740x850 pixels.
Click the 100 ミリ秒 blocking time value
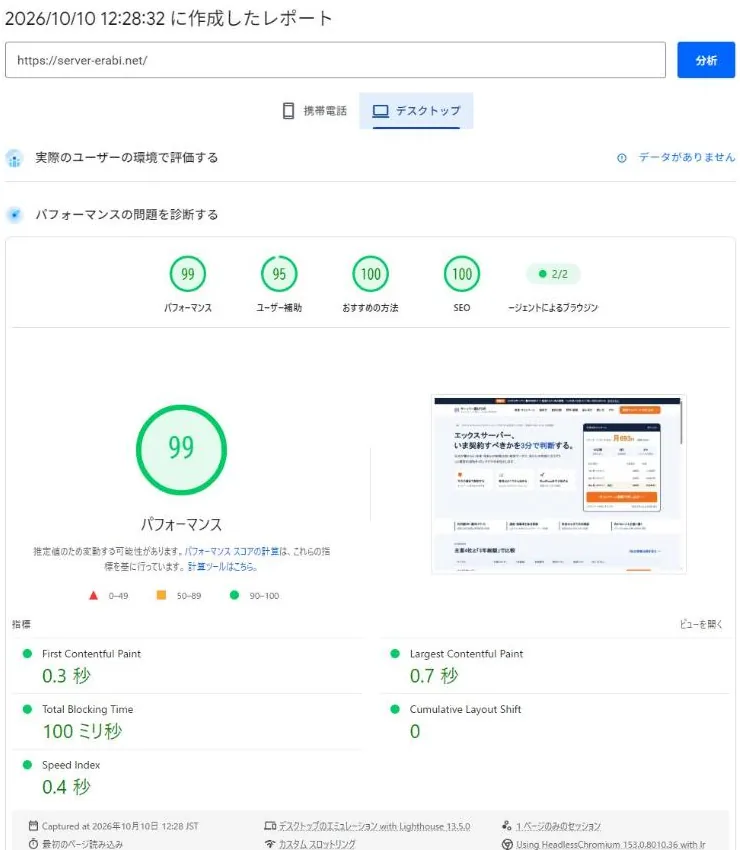[x=82, y=731]
